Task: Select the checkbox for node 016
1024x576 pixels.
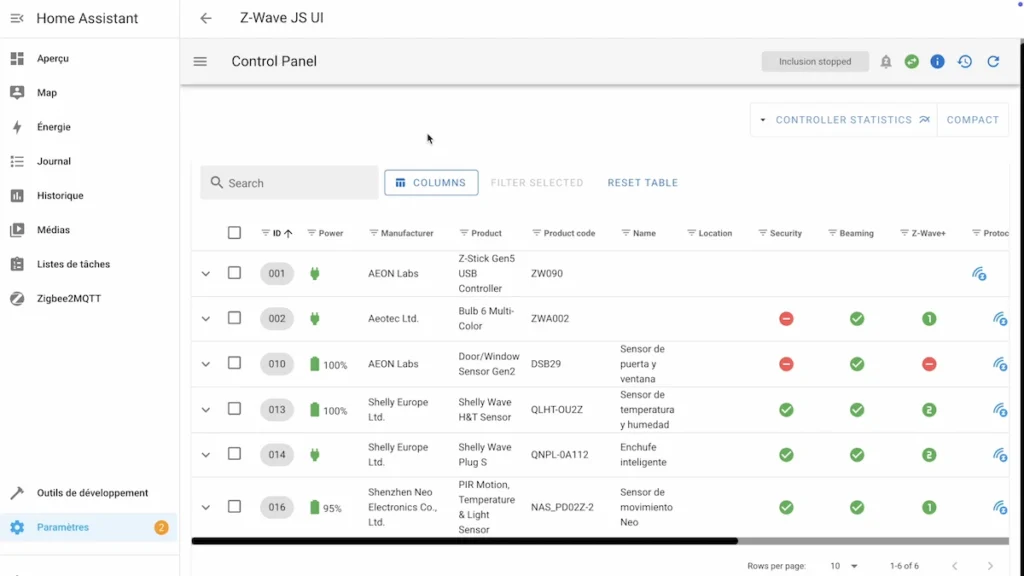Action: [x=234, y=507]
